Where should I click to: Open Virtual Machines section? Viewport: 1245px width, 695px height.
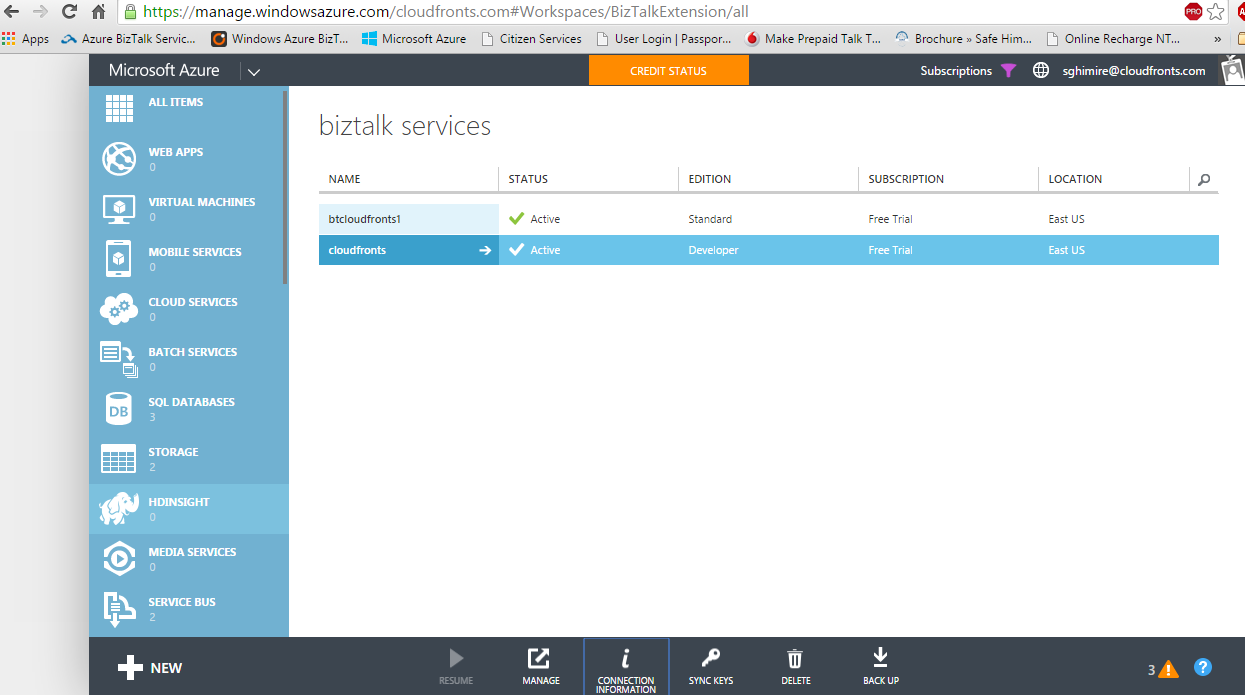click(189, 209)
